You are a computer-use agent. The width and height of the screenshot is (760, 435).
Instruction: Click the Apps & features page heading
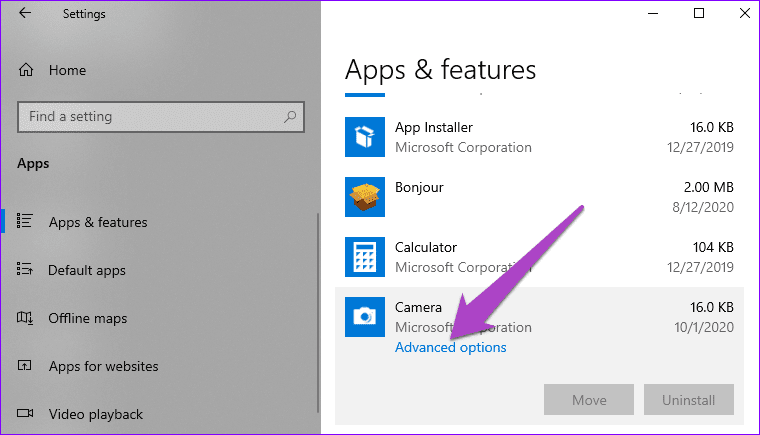(440, 70)
